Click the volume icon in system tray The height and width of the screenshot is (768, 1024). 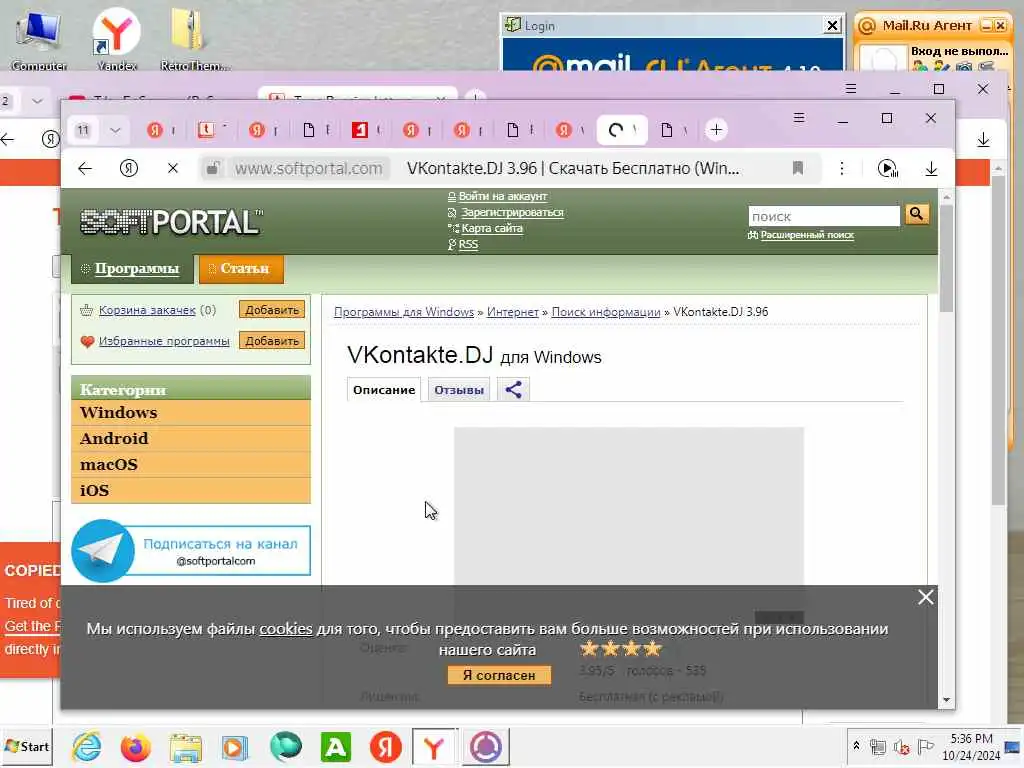click(901, 746)
